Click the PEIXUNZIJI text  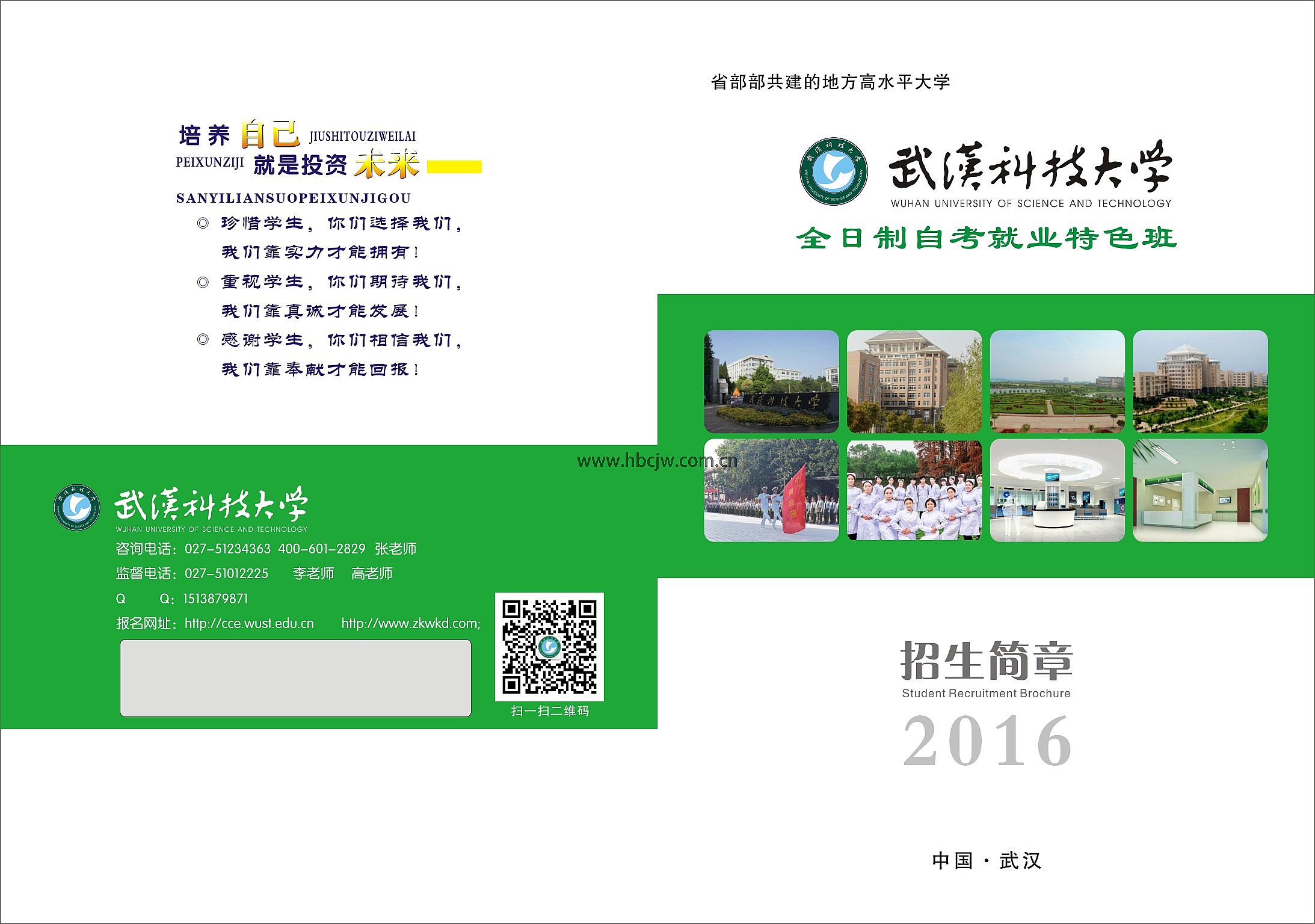(210, 162)
